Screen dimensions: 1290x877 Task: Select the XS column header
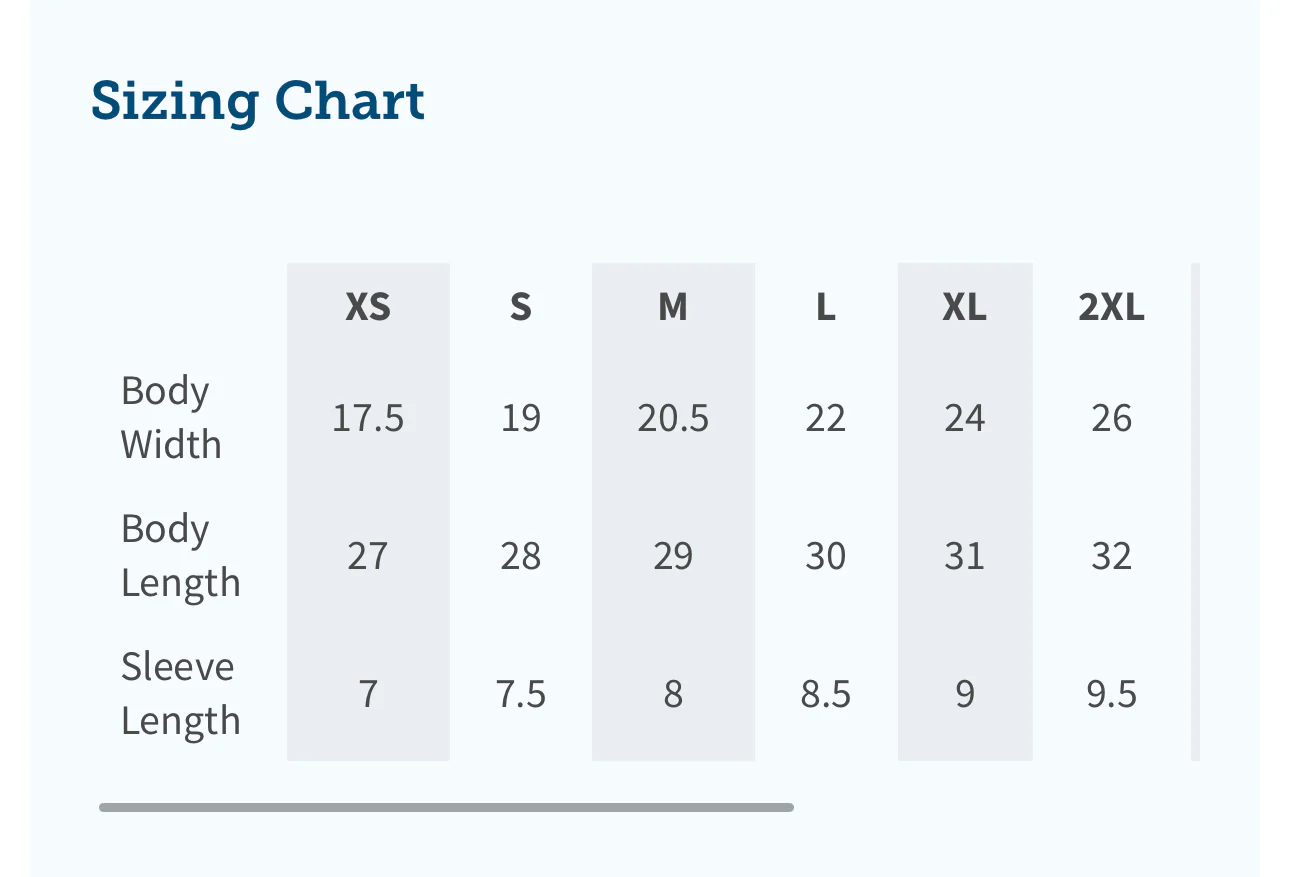368,307
